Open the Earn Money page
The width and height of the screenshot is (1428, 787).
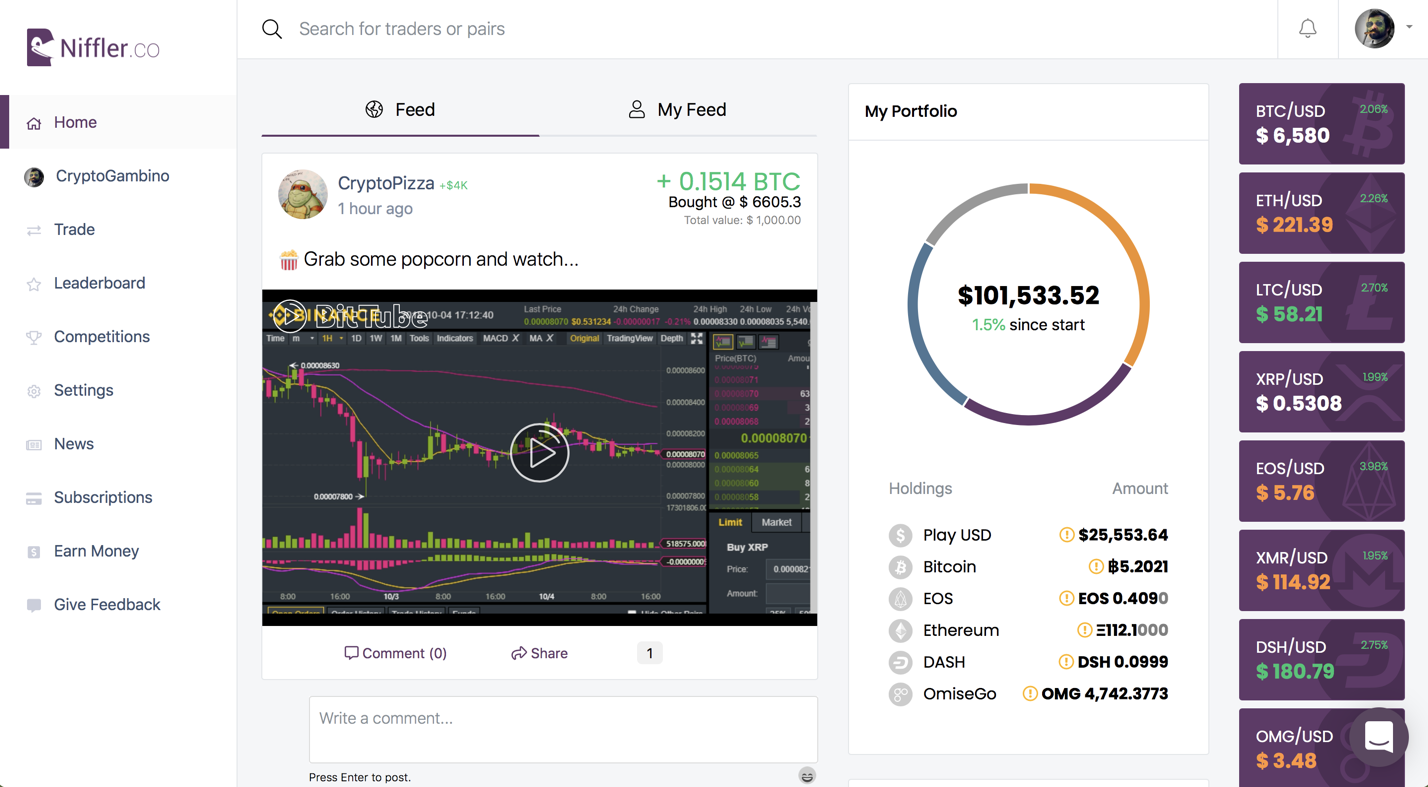(x=118, y=551)
